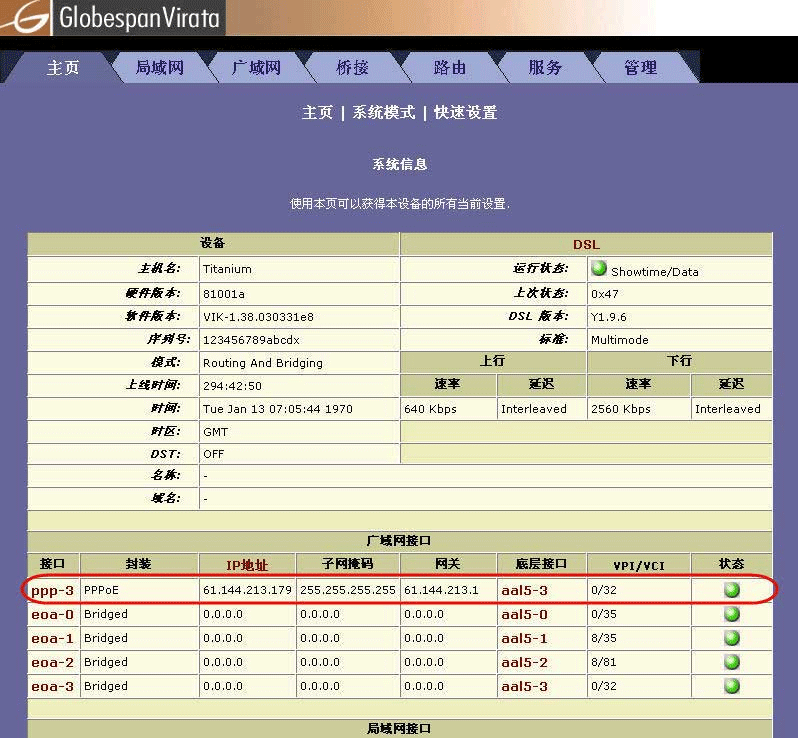This screenshot has width=798, height=738.
Task: Click the 系统模式 submenu link
Action: click(383, 113)
